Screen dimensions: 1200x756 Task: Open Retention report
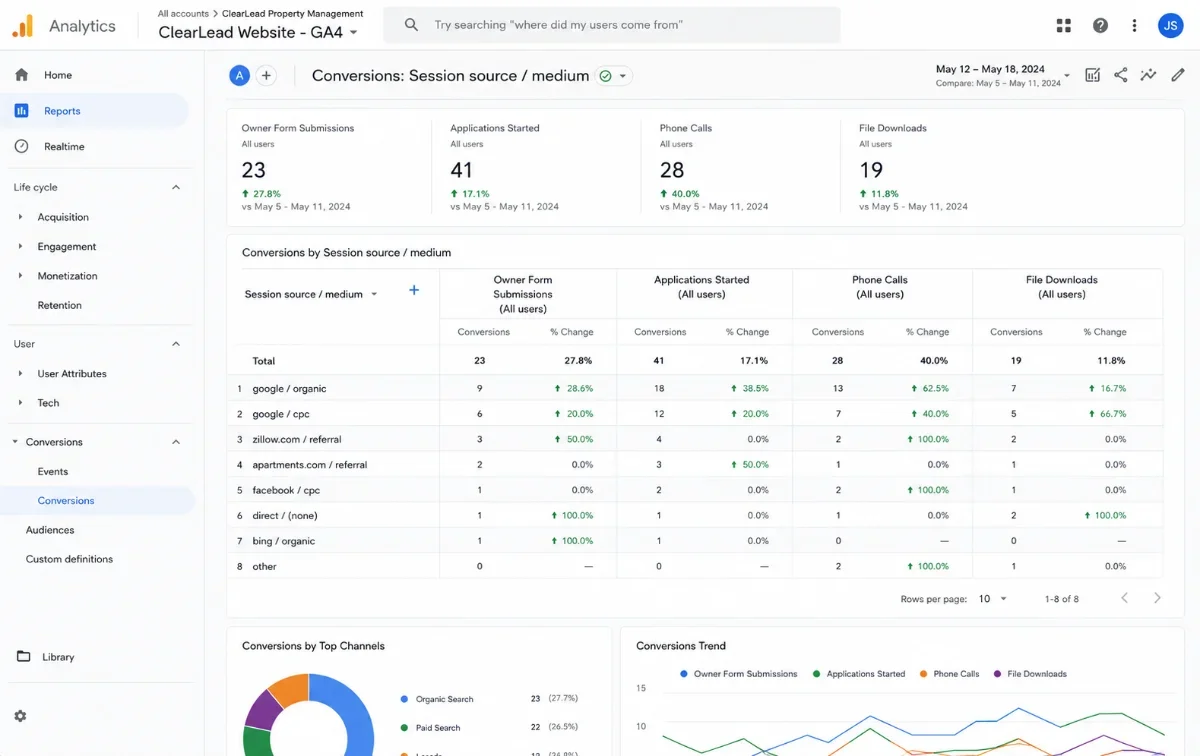(60, 305)
